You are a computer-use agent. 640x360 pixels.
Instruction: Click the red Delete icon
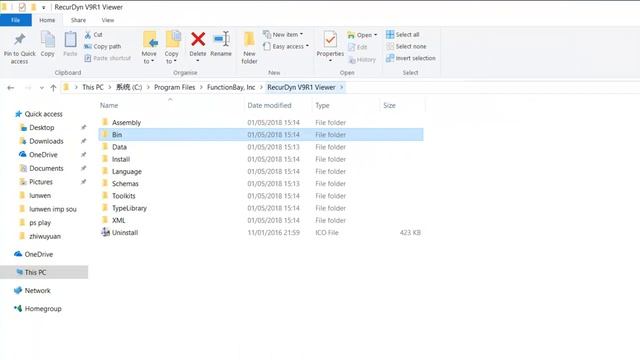click(x=198, y=39)
